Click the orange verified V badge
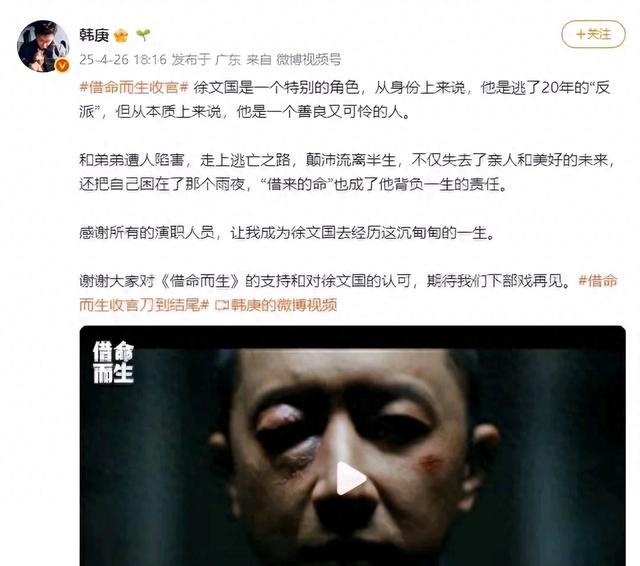Screen dimensions: 640x566 click(62, 65)
